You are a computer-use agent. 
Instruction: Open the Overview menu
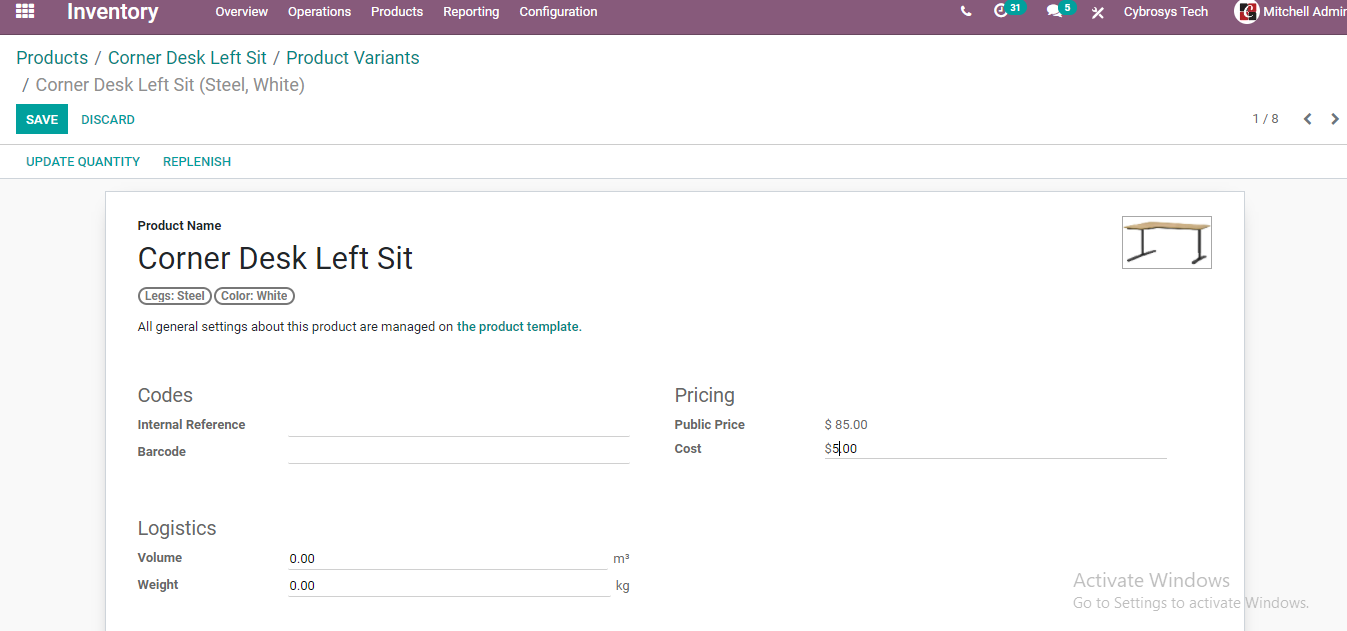pyautogui.click(x=241, y=12)
